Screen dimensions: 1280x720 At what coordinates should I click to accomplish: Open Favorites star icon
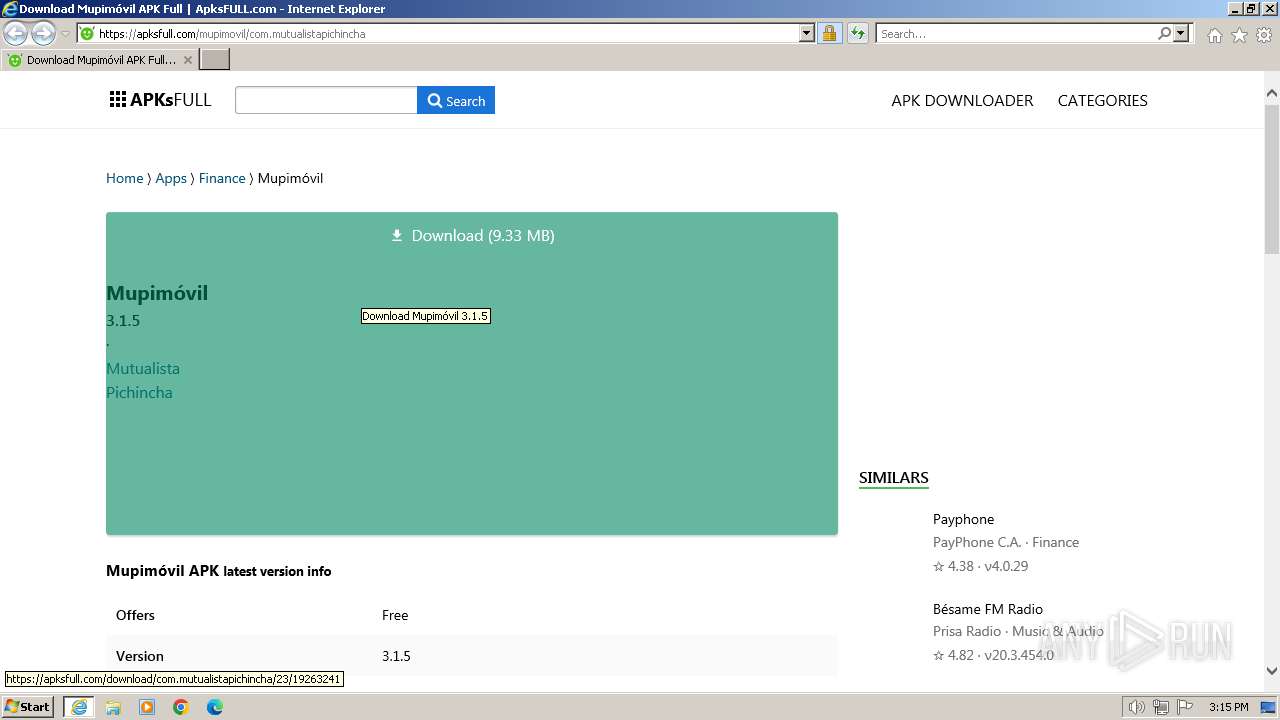click(1239, 35)
